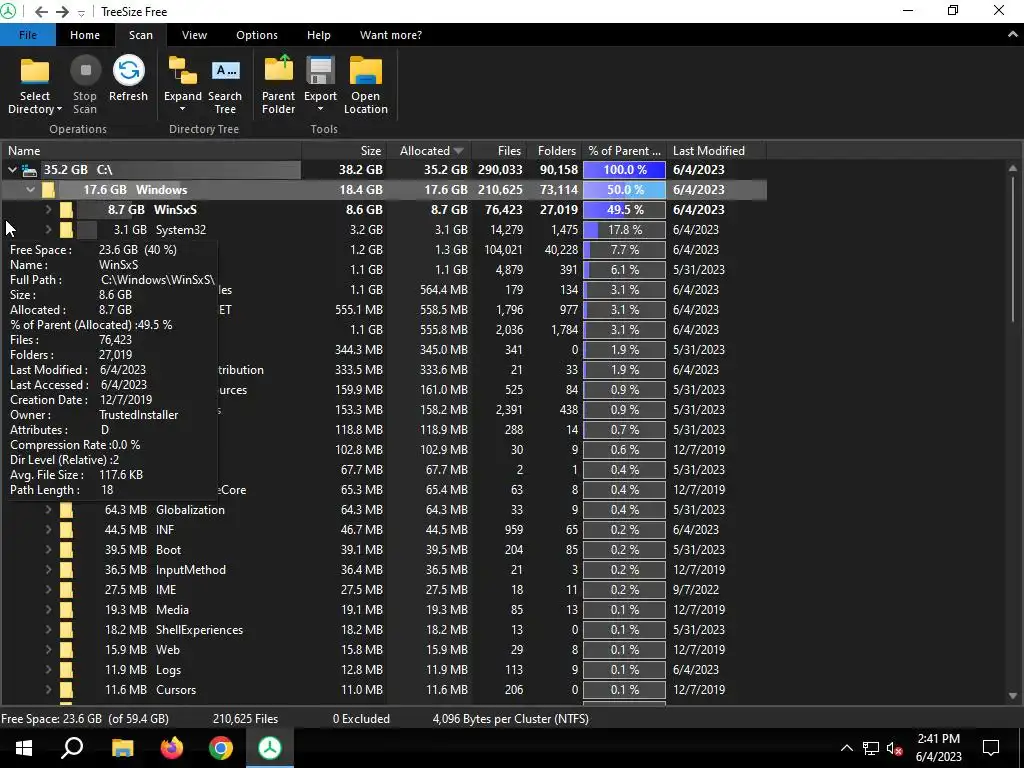Image resolution: width=1024 pixels, height=768 pixels.
Task: Open the Options tab
Action: coord(257,35)
